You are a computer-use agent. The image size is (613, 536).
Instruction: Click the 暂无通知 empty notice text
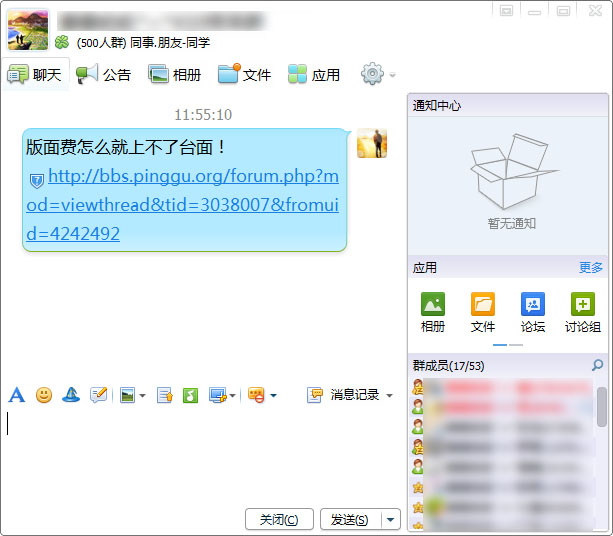pyautogui.click(x=511, y=223)
